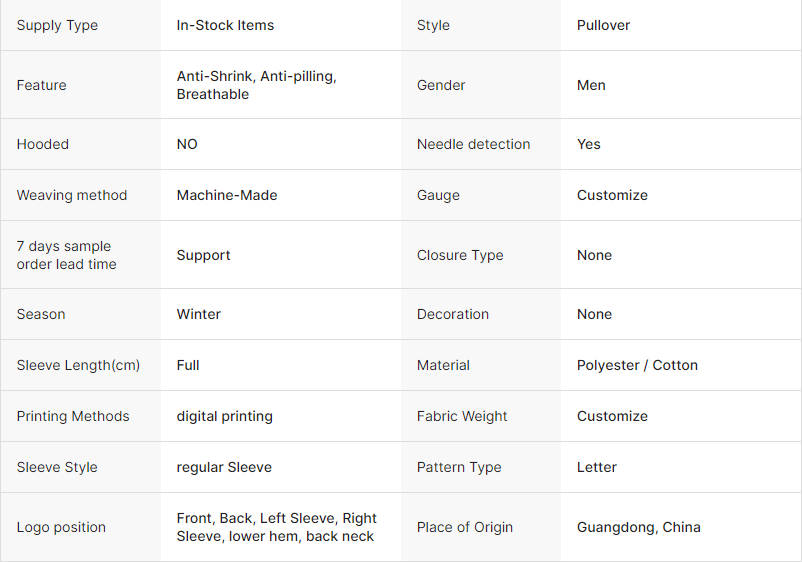Select the Needle detection label
This screenshot has height=562, width=802.
point(473,144)
